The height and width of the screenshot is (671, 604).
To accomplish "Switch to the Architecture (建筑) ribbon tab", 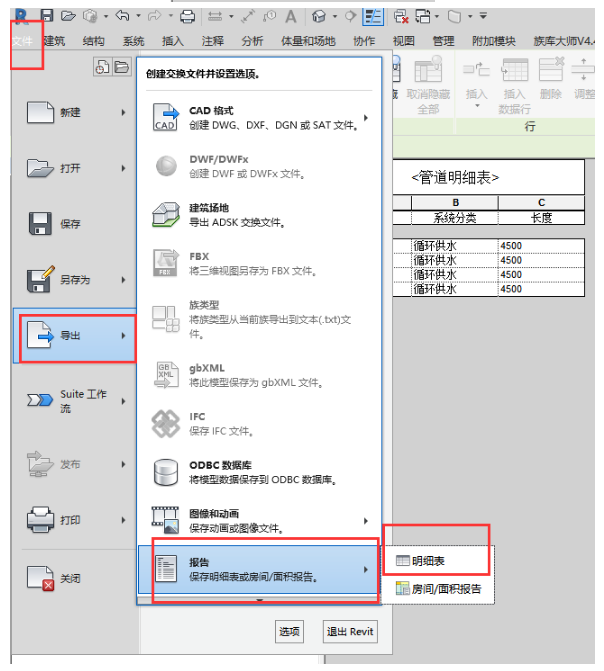I will point(54,41).
